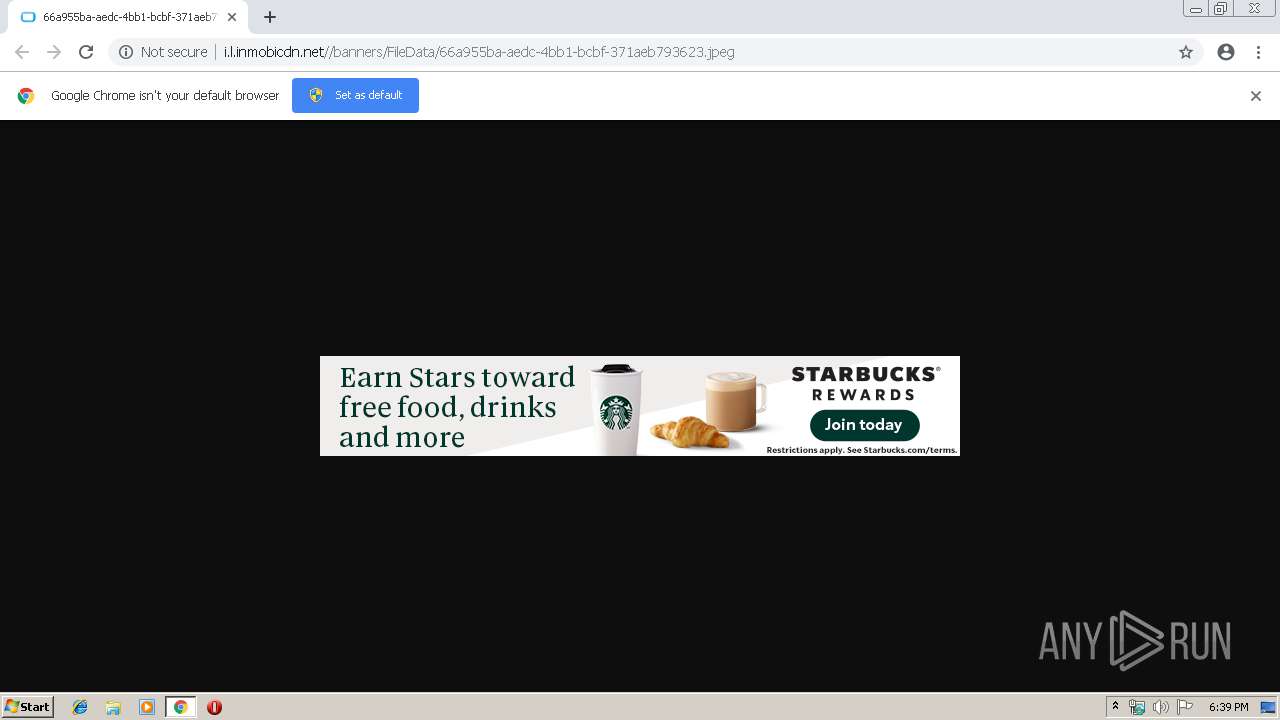Select the Chrome taskbar button

[x=180, y=707]
